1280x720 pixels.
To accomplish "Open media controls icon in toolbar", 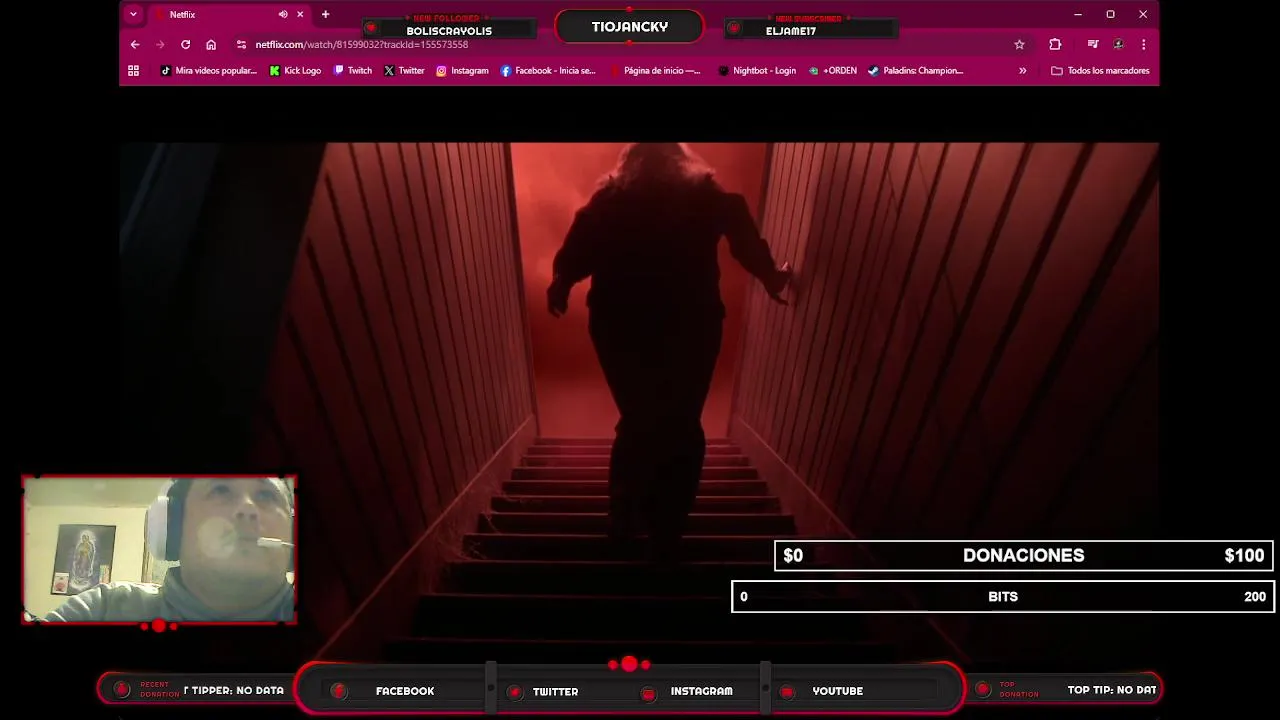I will tap(1092, 44).
